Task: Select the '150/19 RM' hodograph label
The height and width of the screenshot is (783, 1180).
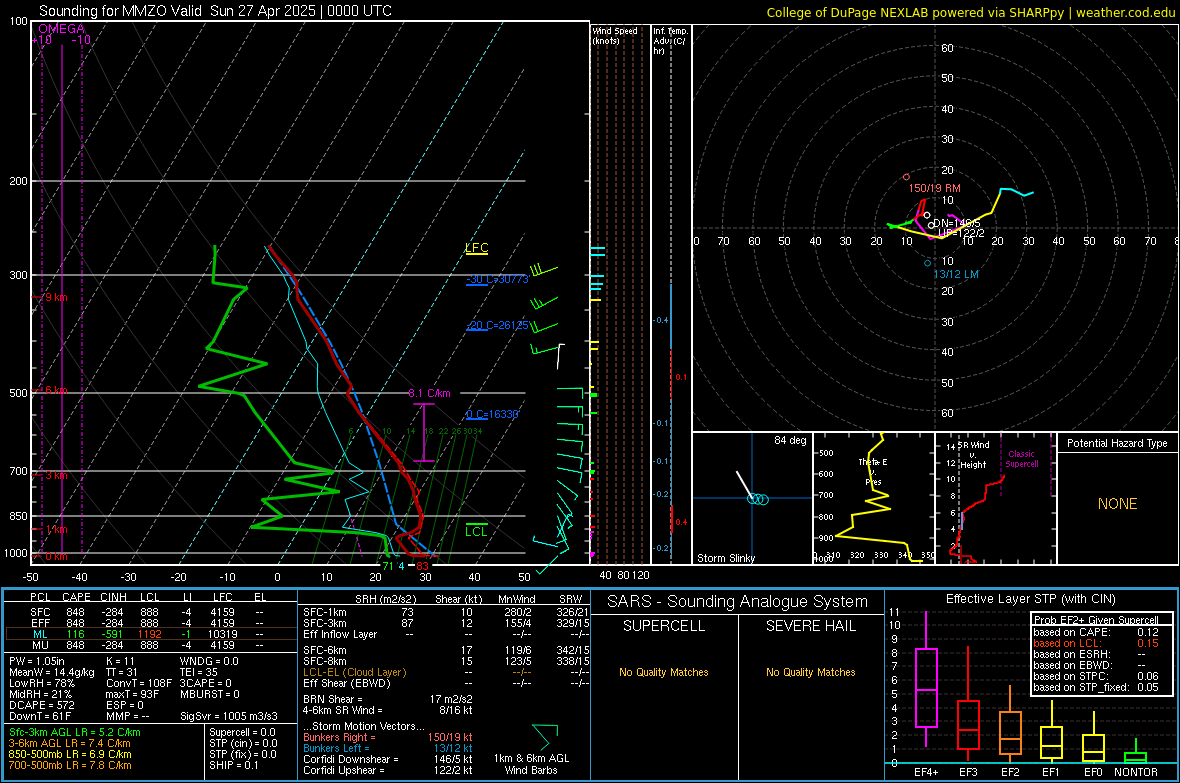Action: click(935, 188)
